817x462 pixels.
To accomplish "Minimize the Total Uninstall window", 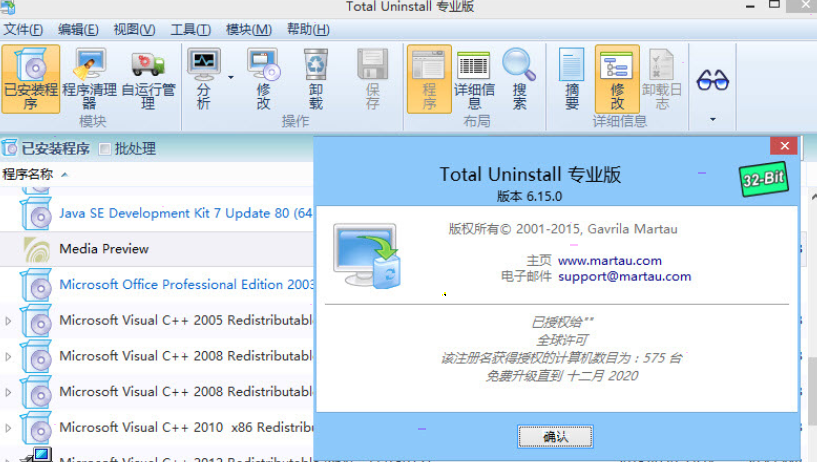I will point(750,6).
